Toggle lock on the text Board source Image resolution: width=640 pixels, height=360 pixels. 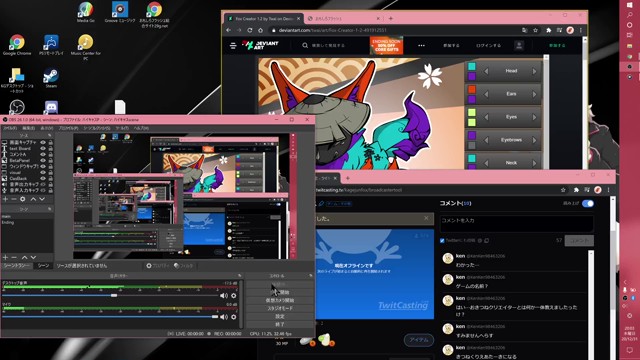50,149
